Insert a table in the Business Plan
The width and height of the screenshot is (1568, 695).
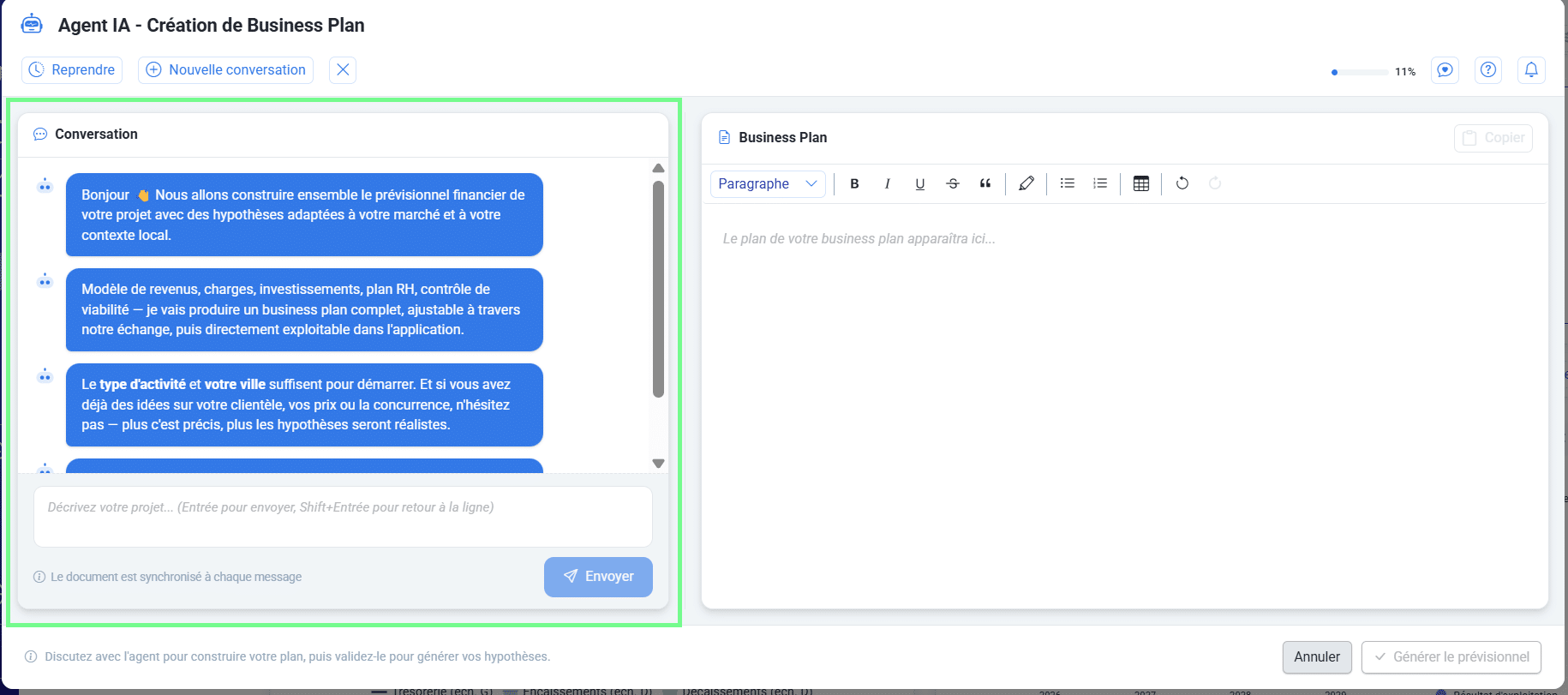tap(1140, 183)
